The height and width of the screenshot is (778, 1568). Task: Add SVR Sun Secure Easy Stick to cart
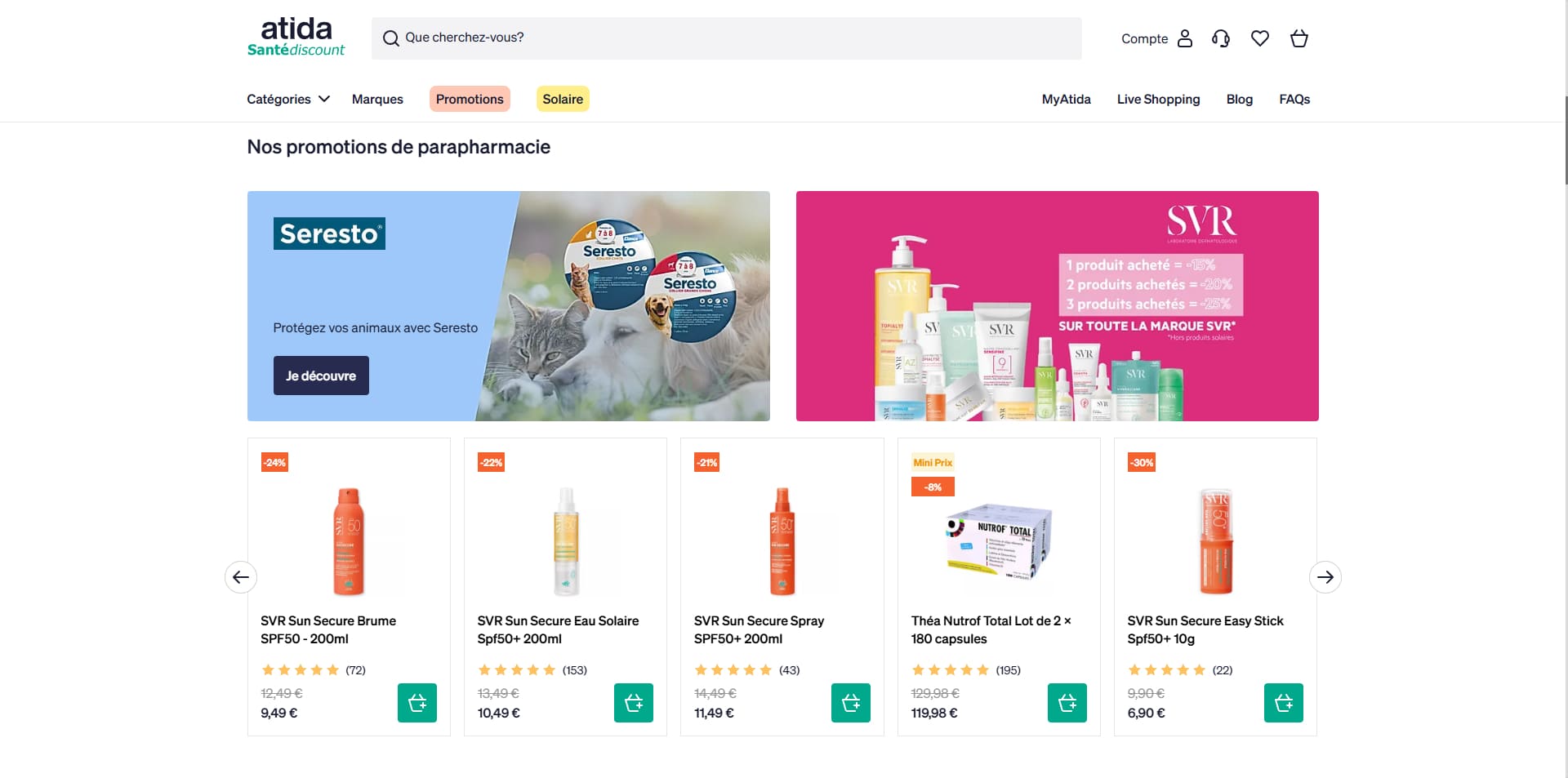pyautogui.click(x=1284, y=703)
